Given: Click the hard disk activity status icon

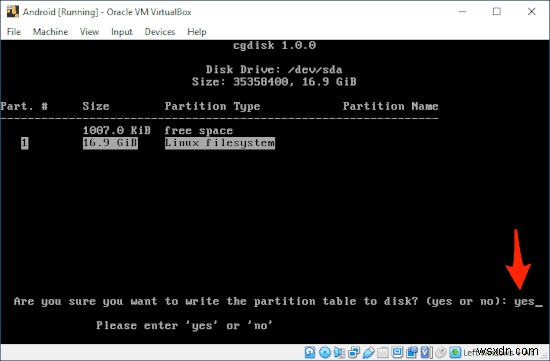Looking at the screenshot, I should [310, 352].
